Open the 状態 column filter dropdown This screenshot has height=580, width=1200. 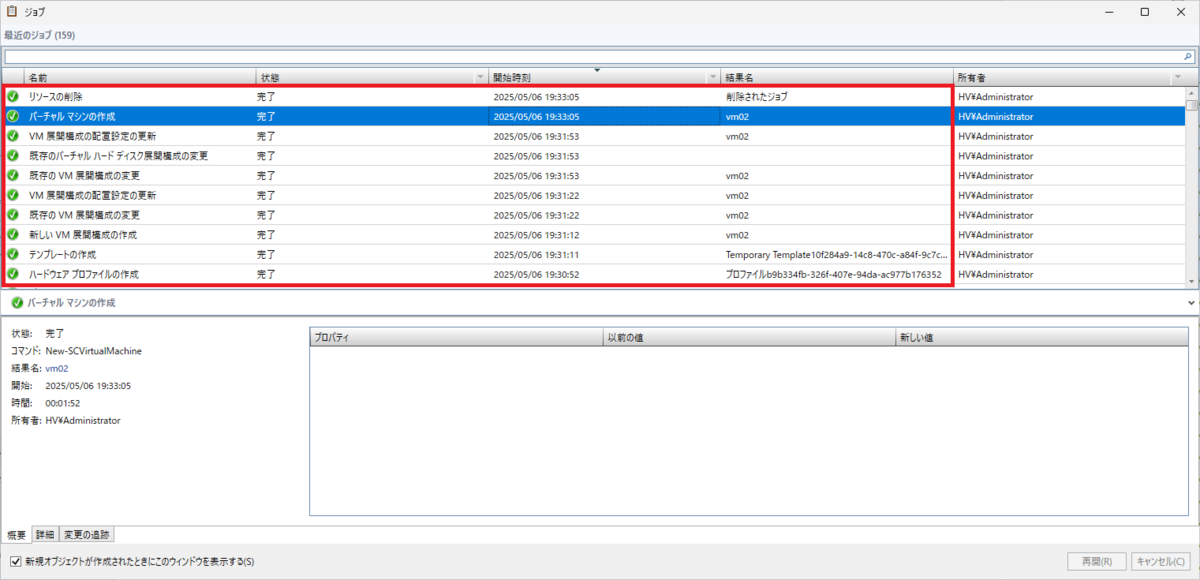[480, 77]
